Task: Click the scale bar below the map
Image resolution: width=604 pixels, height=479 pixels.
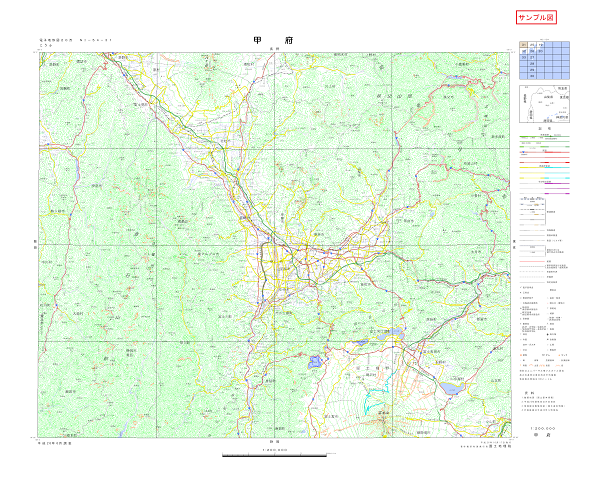Action: point(274,455)
